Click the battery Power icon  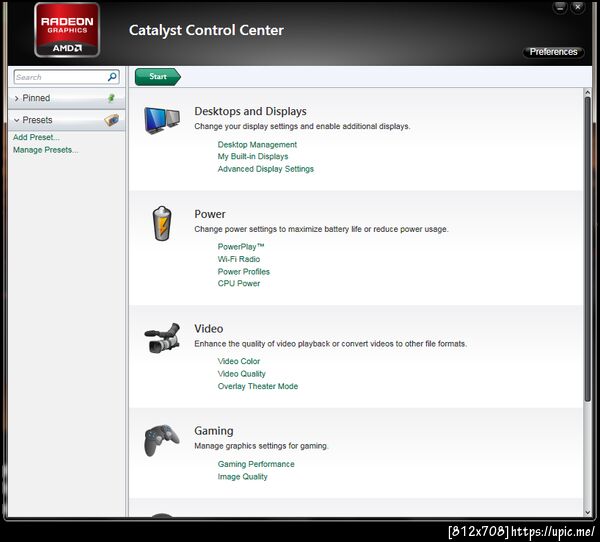(x=162, y=224)
